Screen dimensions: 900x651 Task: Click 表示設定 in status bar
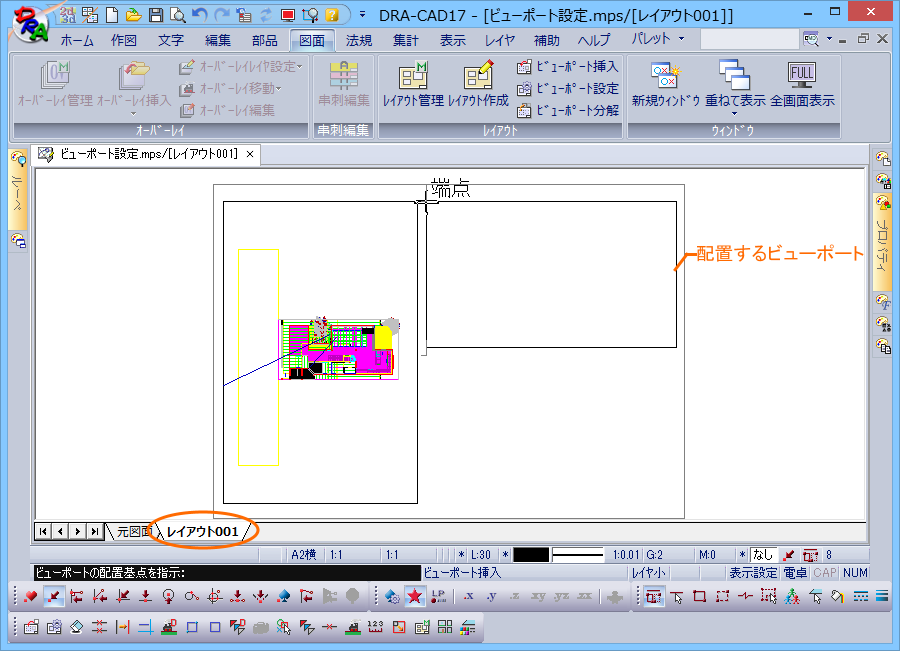(x=753, y=573)
